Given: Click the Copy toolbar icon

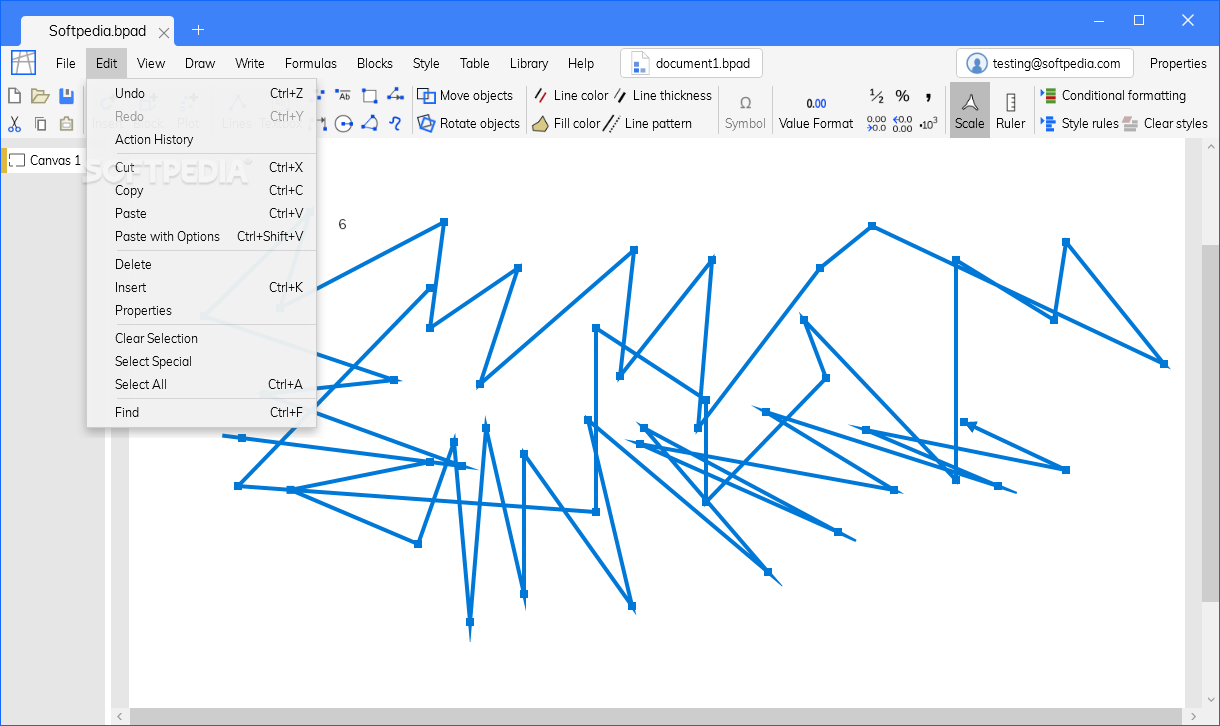Looking at the screenshot, I should 40,124.
